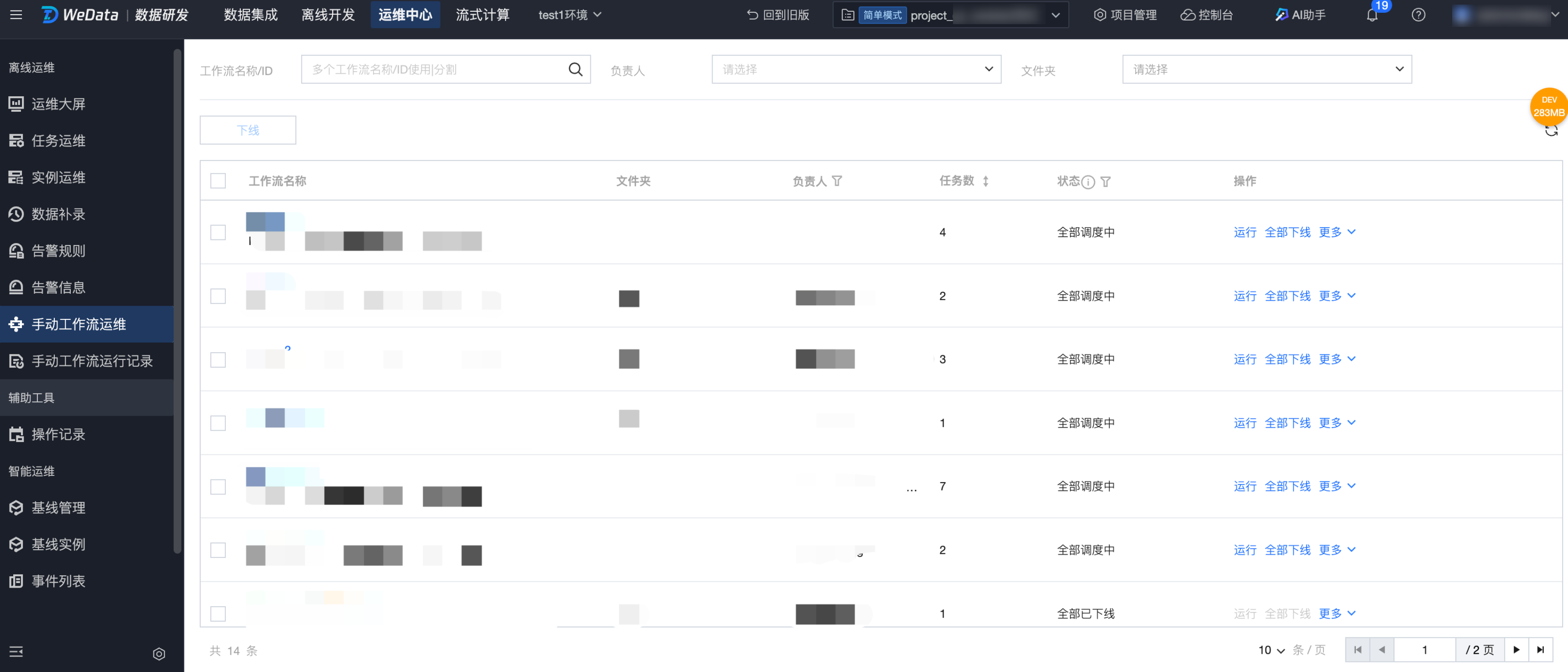The image size is (1568, 672).
Task: Click the help question mark icon
Action: click(x=1418, y=15)
